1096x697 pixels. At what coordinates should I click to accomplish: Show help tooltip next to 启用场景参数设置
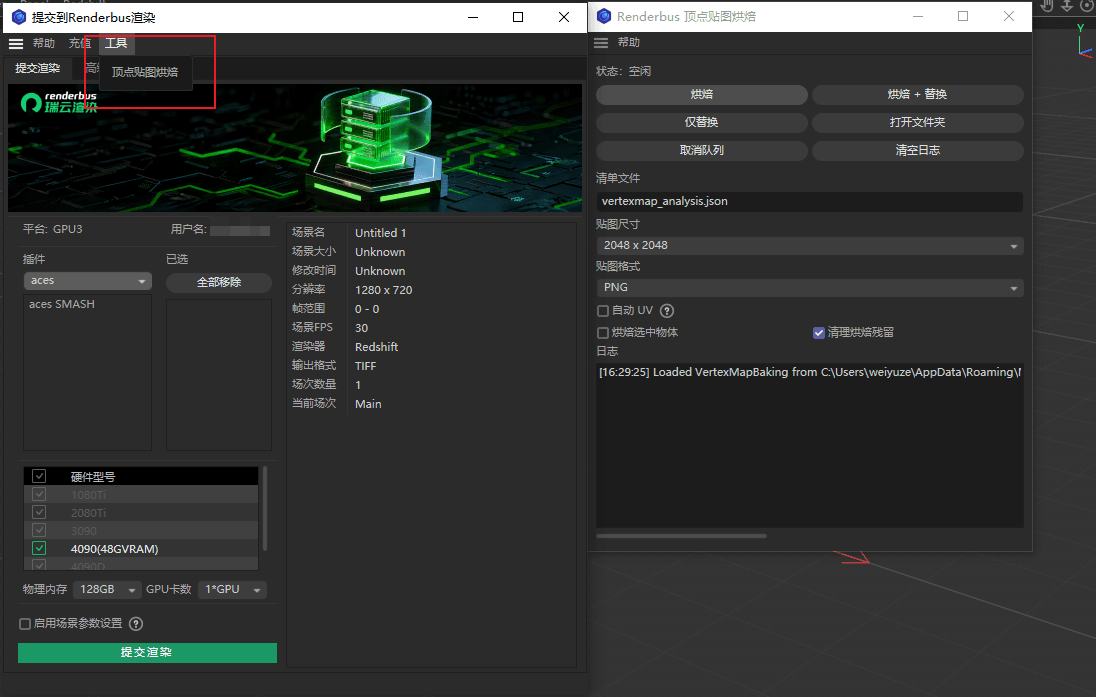136,624
